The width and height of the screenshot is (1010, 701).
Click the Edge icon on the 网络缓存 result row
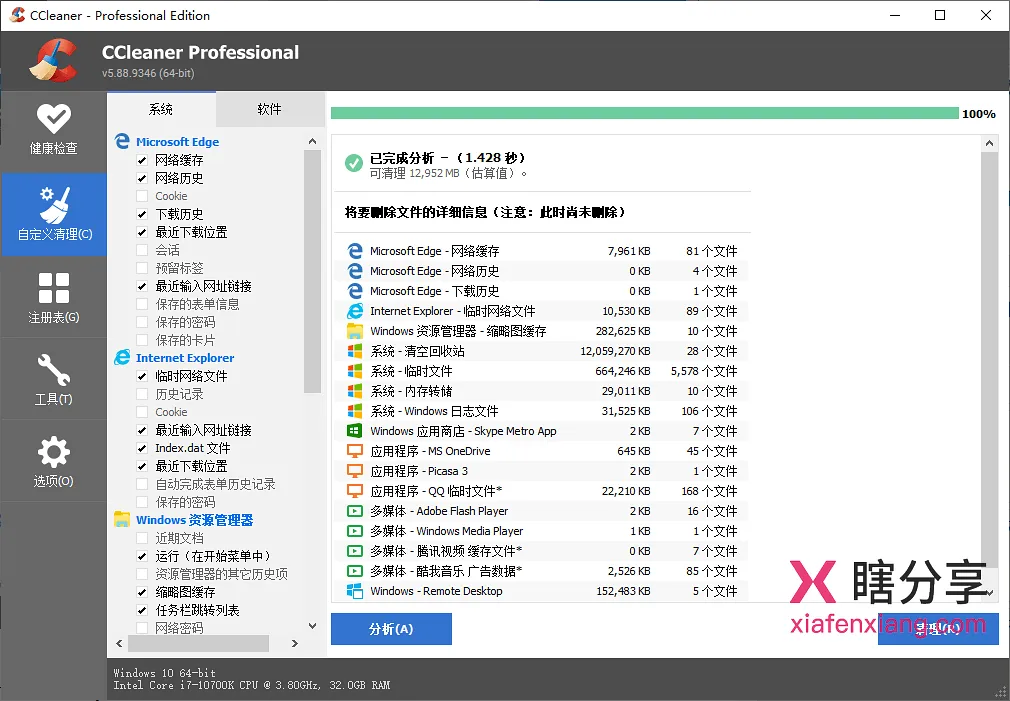click(x=355, y=251)
